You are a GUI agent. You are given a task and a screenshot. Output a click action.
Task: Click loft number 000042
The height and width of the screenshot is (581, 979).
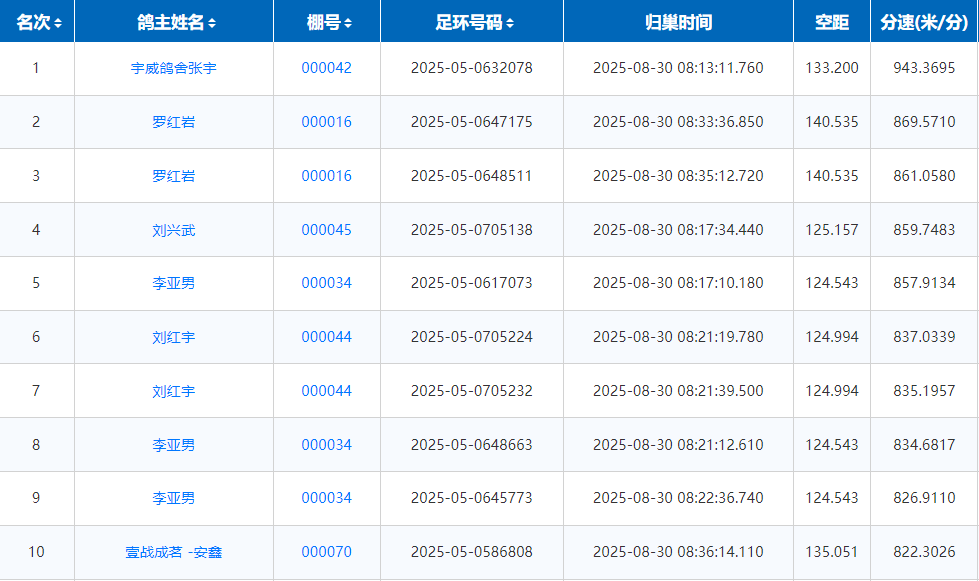tap(327, 68)
